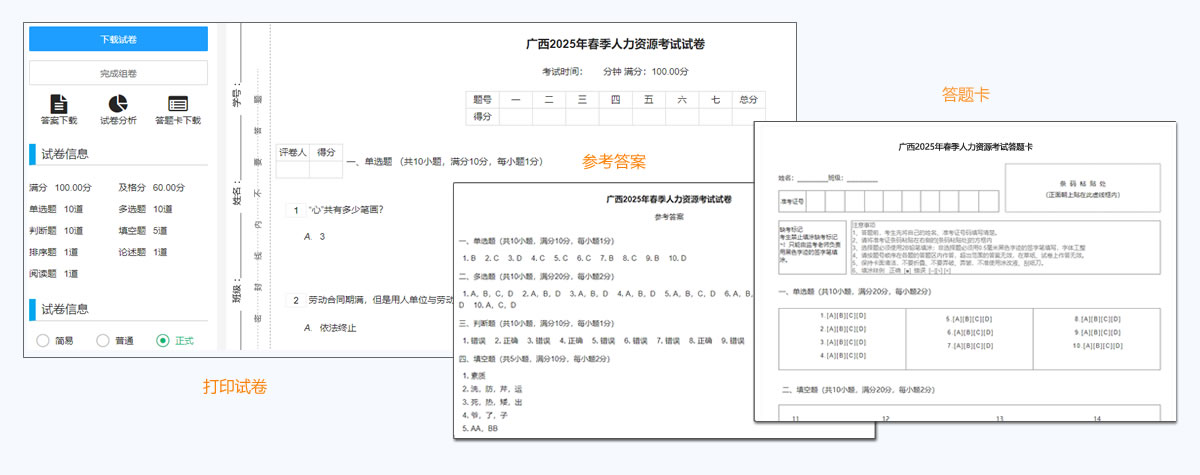Screen dimensions: 1200x475
Task: Click the orange 答题卡 label
Action: (x=966, y=95)
